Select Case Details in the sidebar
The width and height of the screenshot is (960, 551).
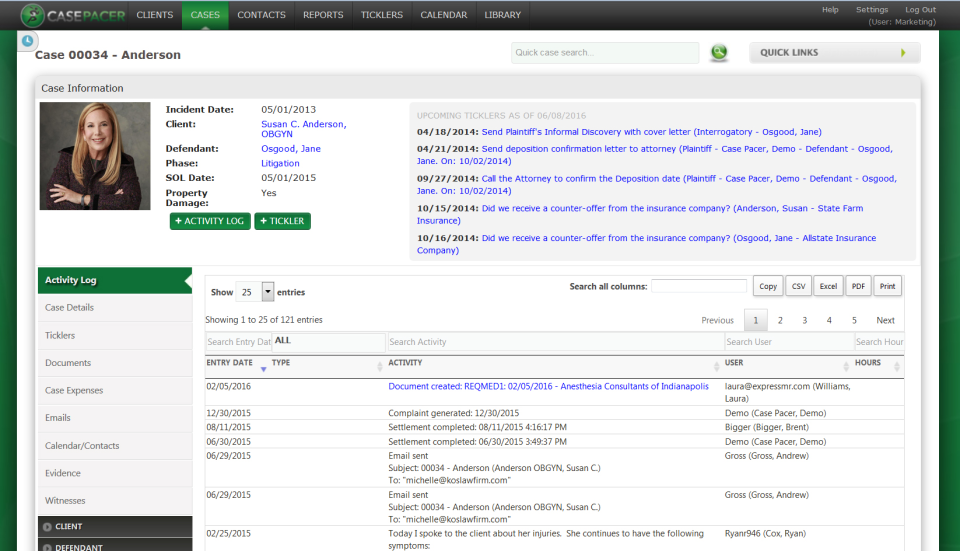[x=115, y=308]
